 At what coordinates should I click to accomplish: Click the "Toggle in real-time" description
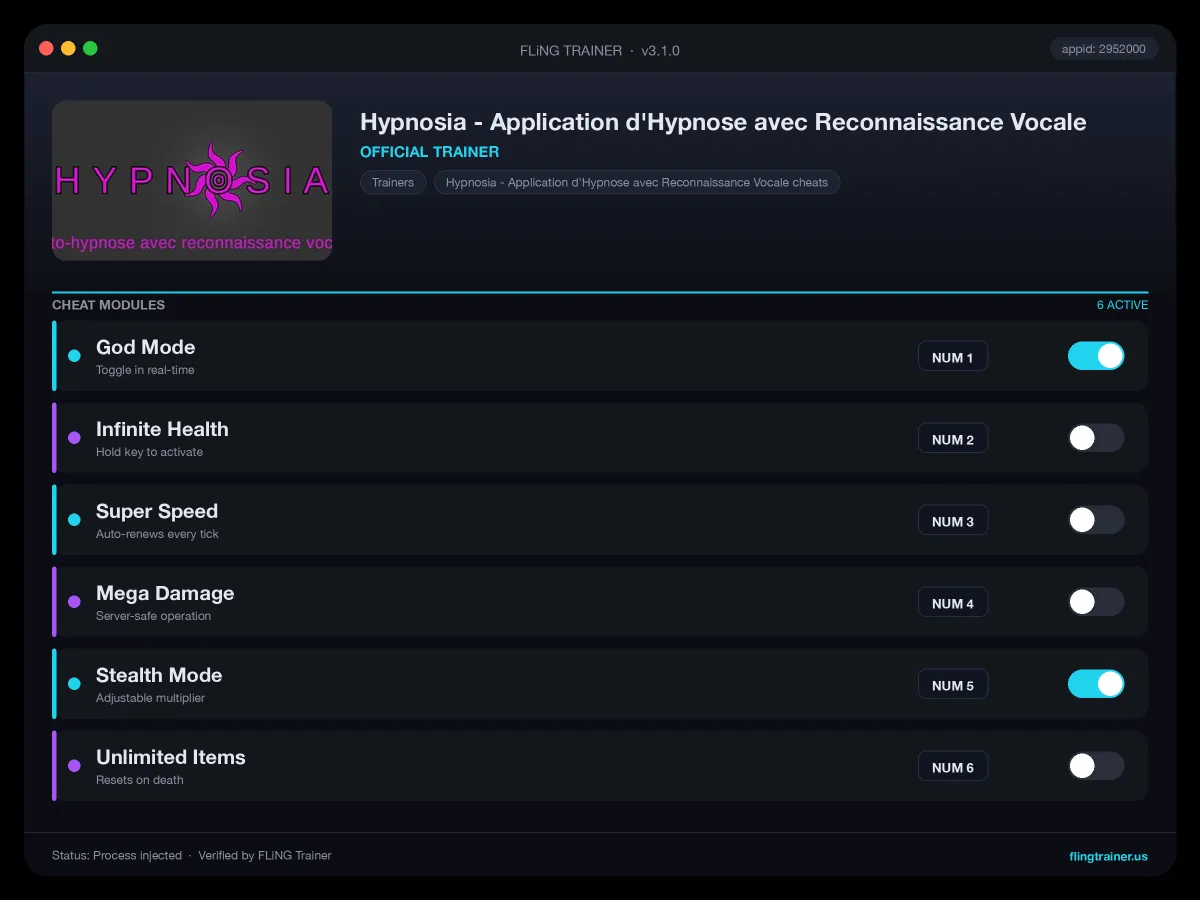pos(145,370)
